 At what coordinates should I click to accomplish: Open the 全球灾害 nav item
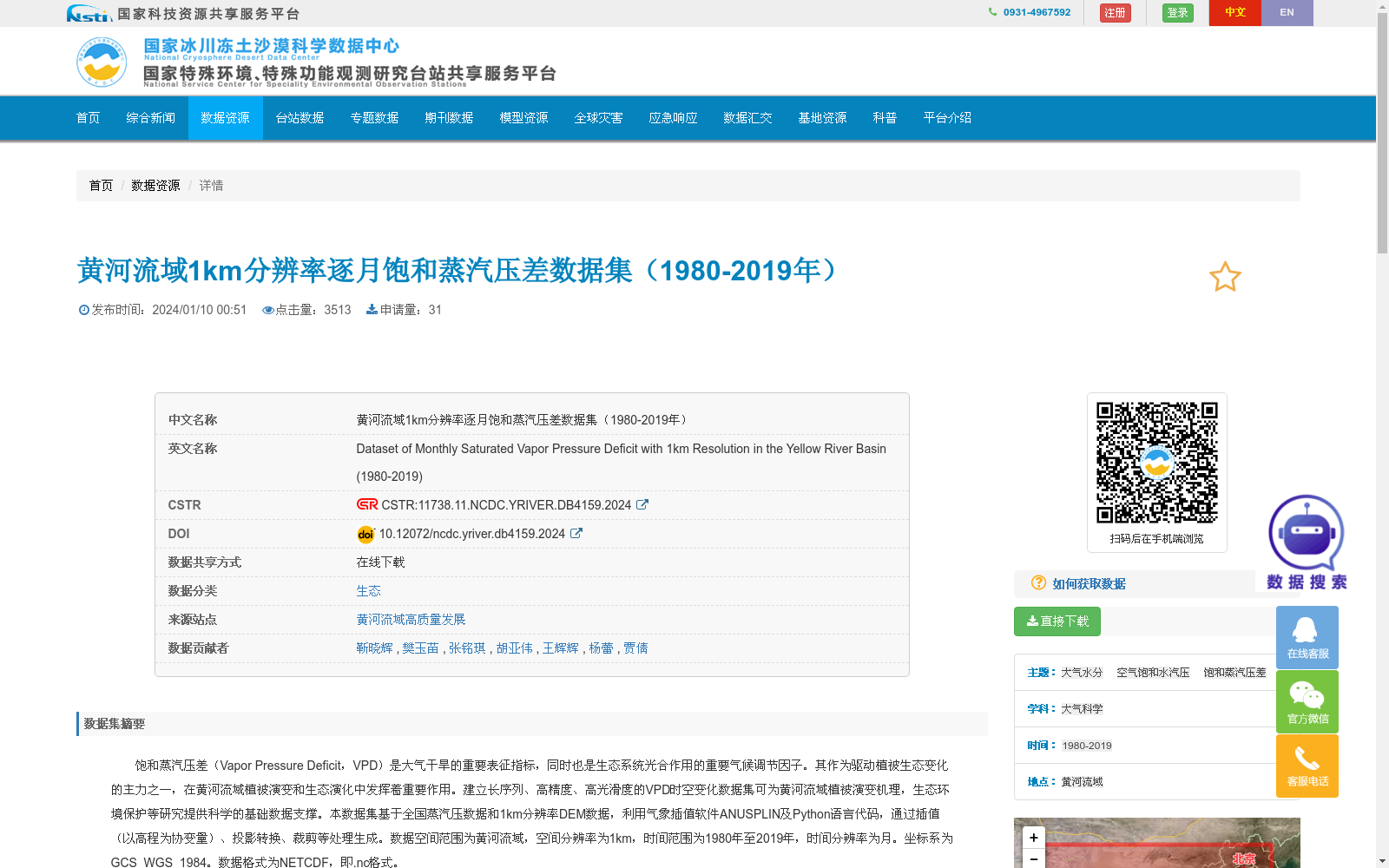point(598,118)
